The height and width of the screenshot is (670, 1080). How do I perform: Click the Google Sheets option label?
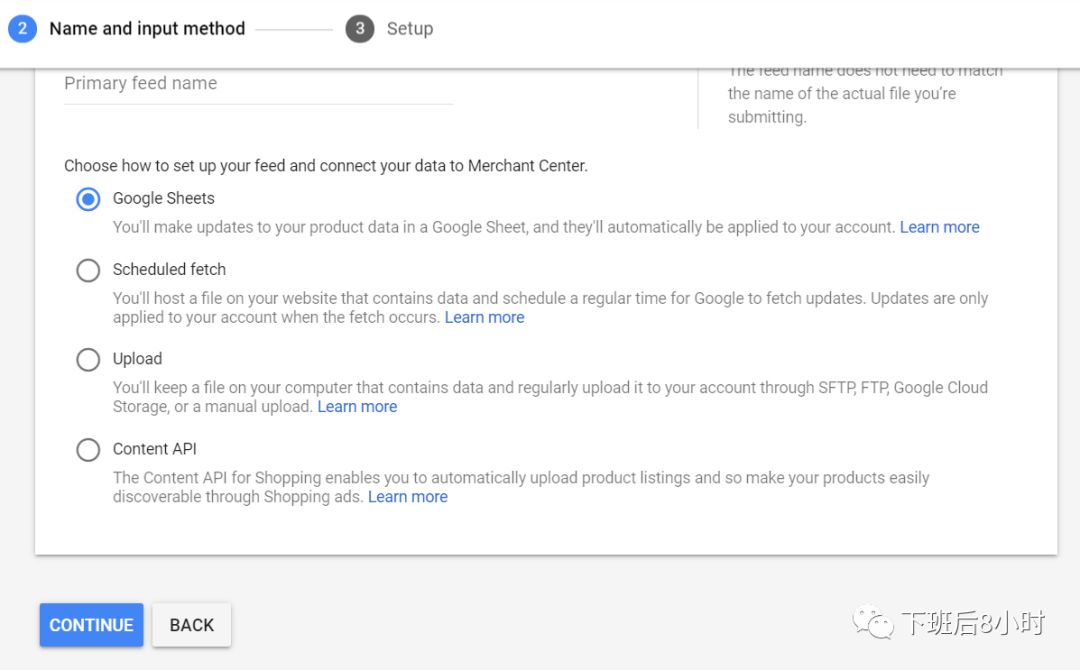point(164,198)
